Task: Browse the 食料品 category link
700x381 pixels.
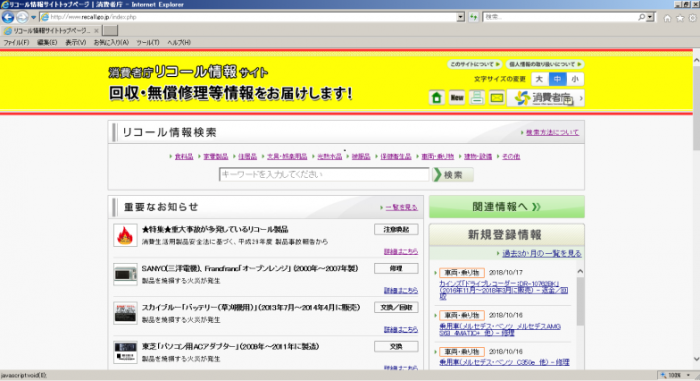Action: [x=184, y=156]
